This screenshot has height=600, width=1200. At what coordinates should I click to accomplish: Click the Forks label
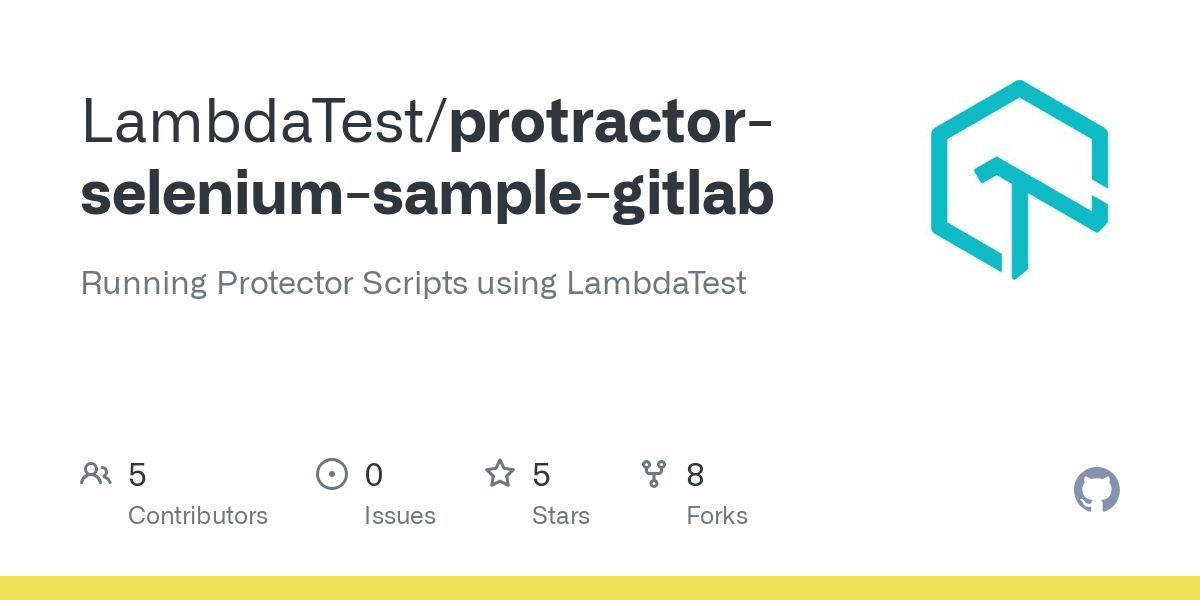pyautogui.click(x=716, y=516)
